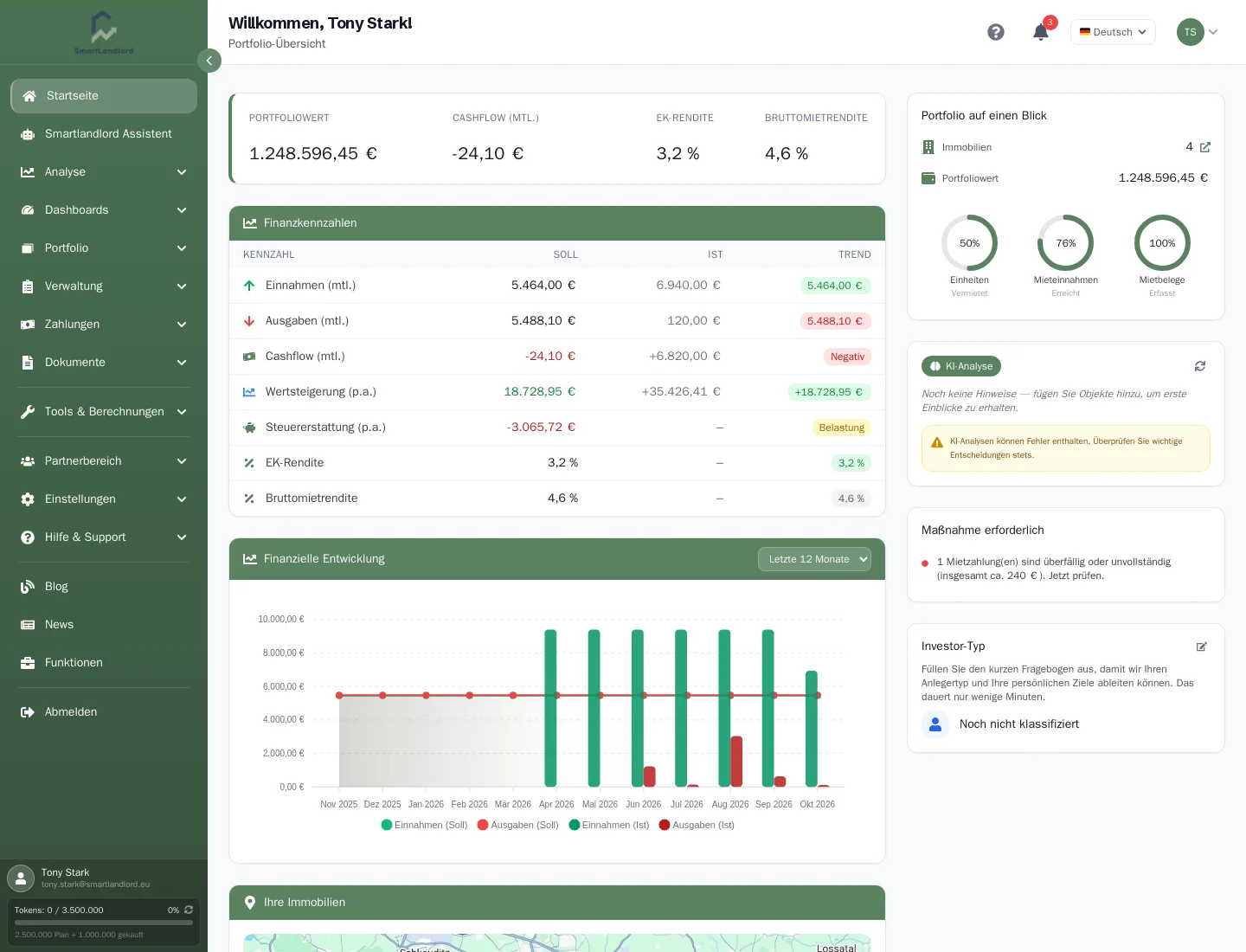Toggle Einnahmen (Ist) legend series
The width and height of the screenshot is (1246, 952).
[x=609, y=825]
